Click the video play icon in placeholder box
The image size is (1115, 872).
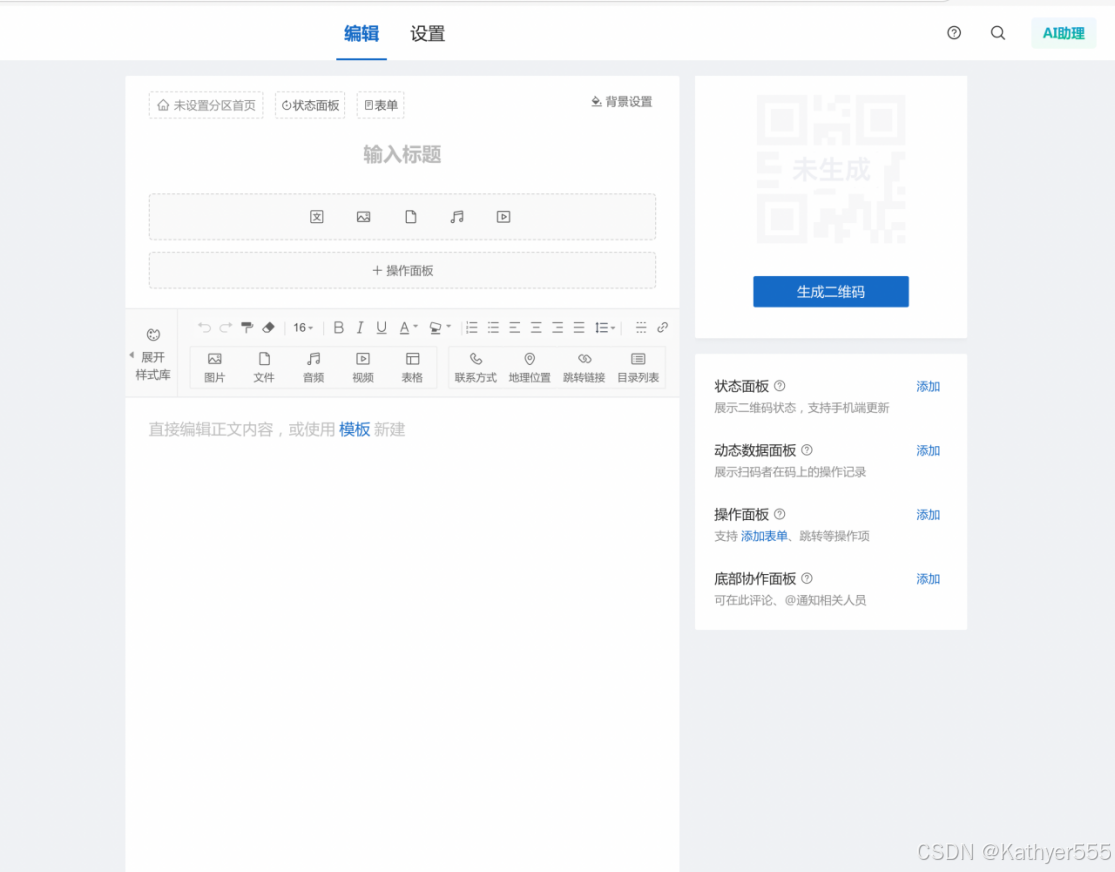[x=503, y=217]
